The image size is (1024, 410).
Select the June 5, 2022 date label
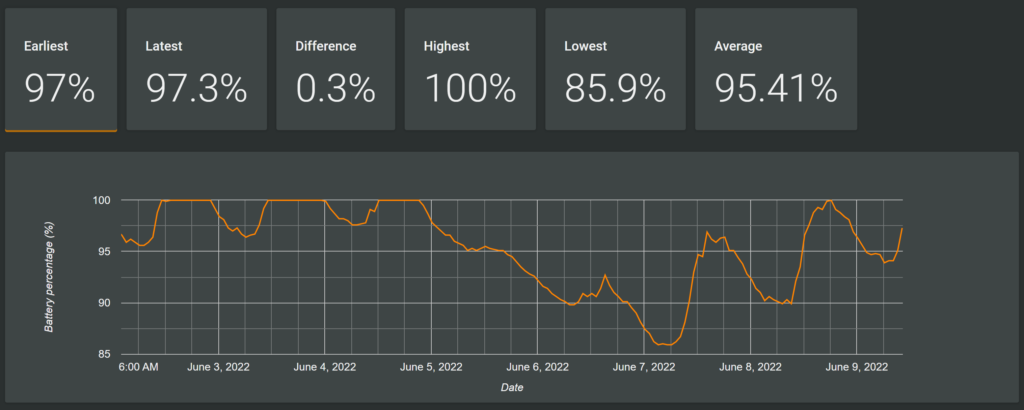tap(432, 368)
